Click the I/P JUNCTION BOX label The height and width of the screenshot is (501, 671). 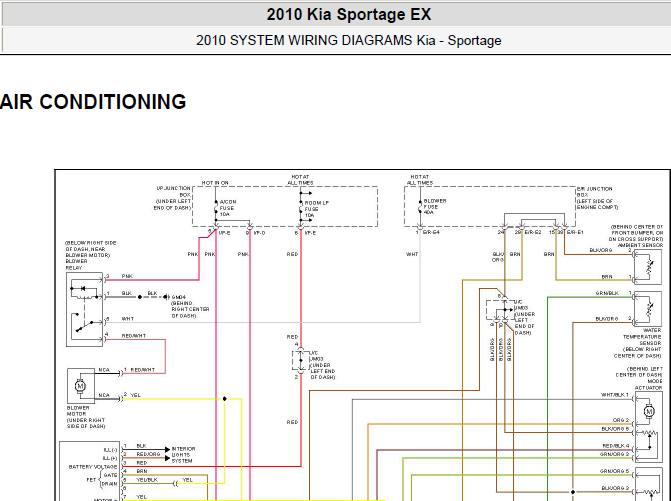click(x=172, y=198)
